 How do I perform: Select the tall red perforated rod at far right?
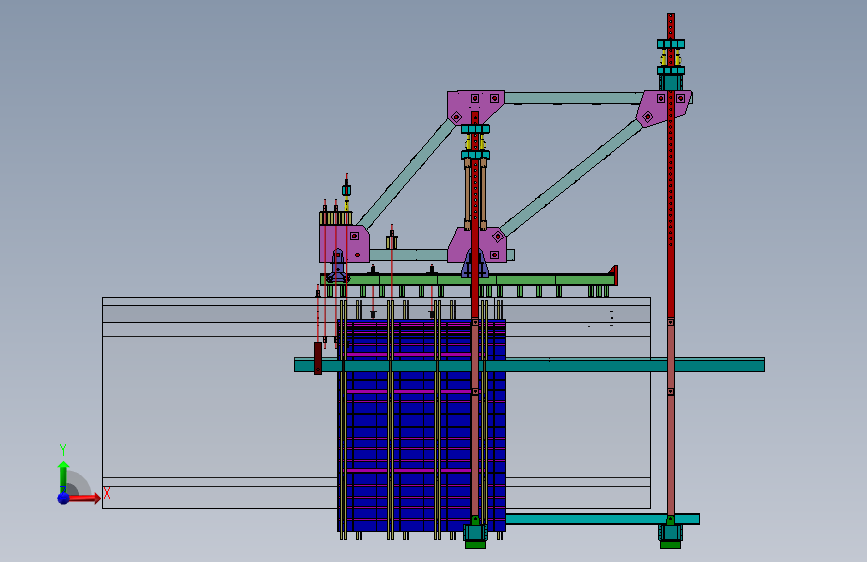click(671, 166)
